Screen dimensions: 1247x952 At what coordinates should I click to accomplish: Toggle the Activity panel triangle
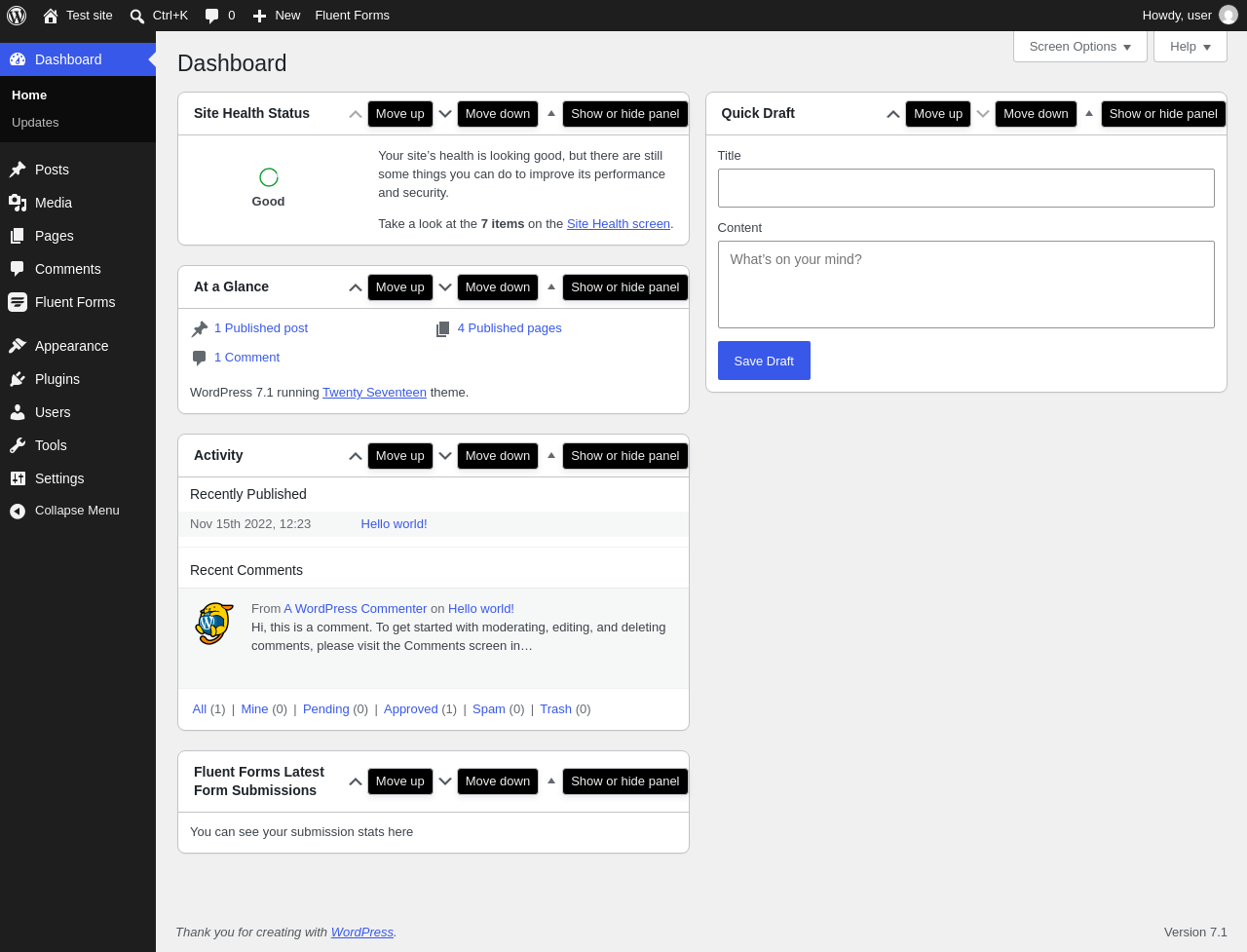551,455
